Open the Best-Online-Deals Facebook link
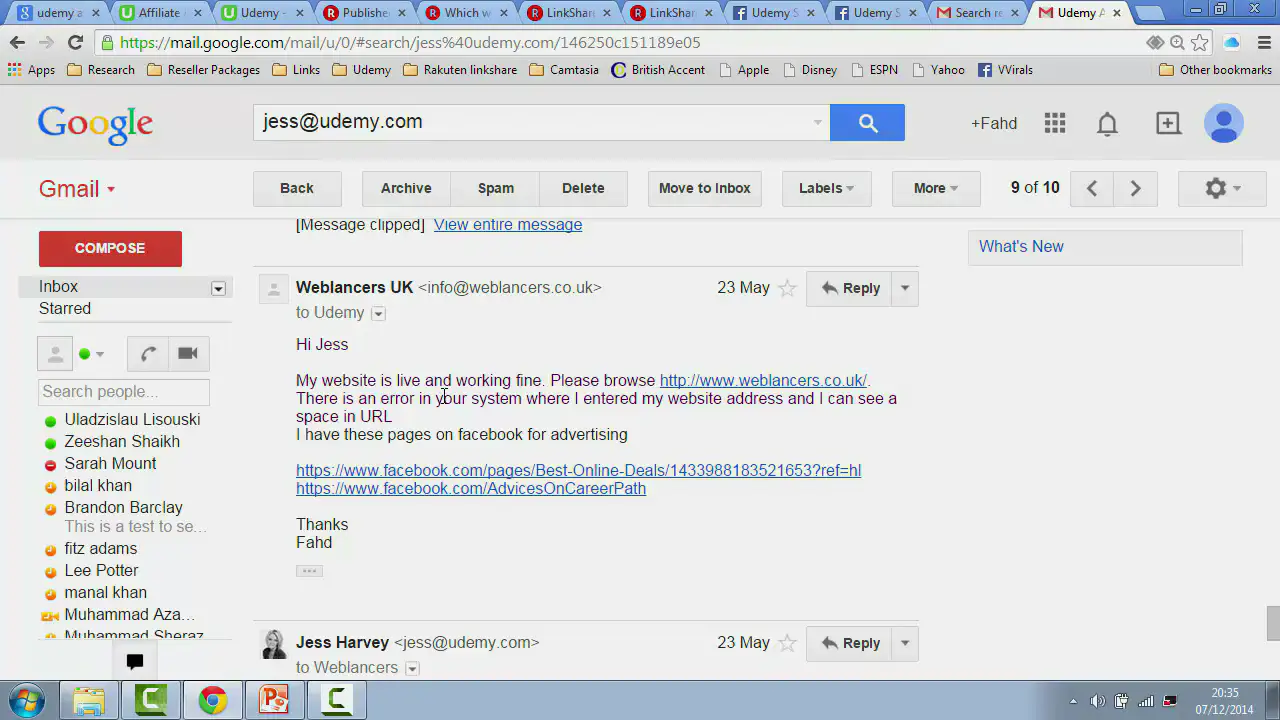Image resolution: width=1280 pixels, height=720 pixels. click(578, 471)
